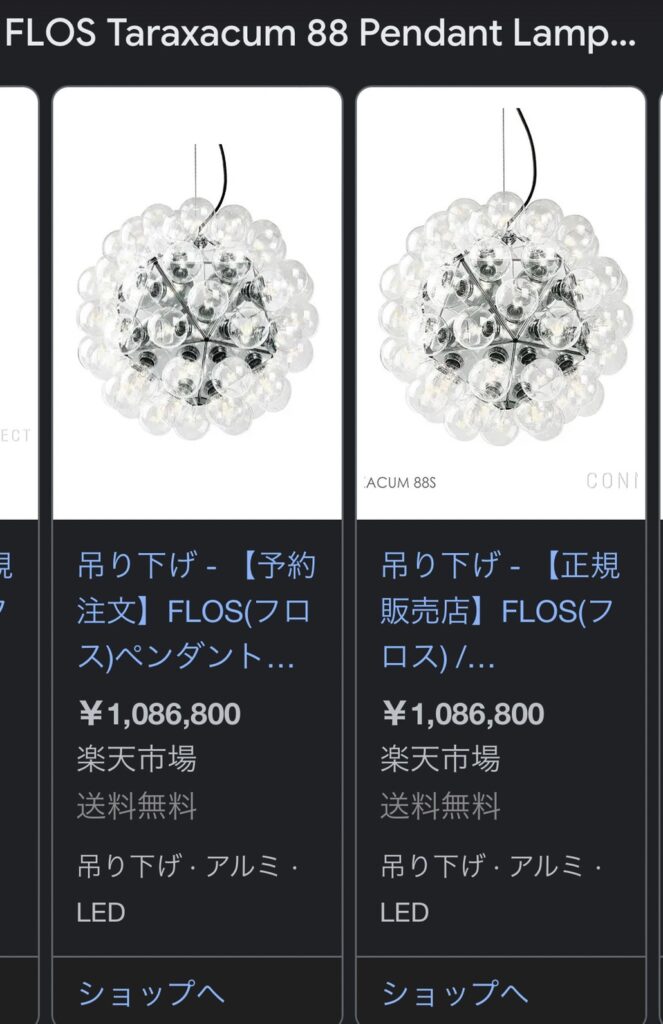
Task: Select the ¥1,086,800 price on the left card
Action: pyautogui.click(x=159, y=714)
